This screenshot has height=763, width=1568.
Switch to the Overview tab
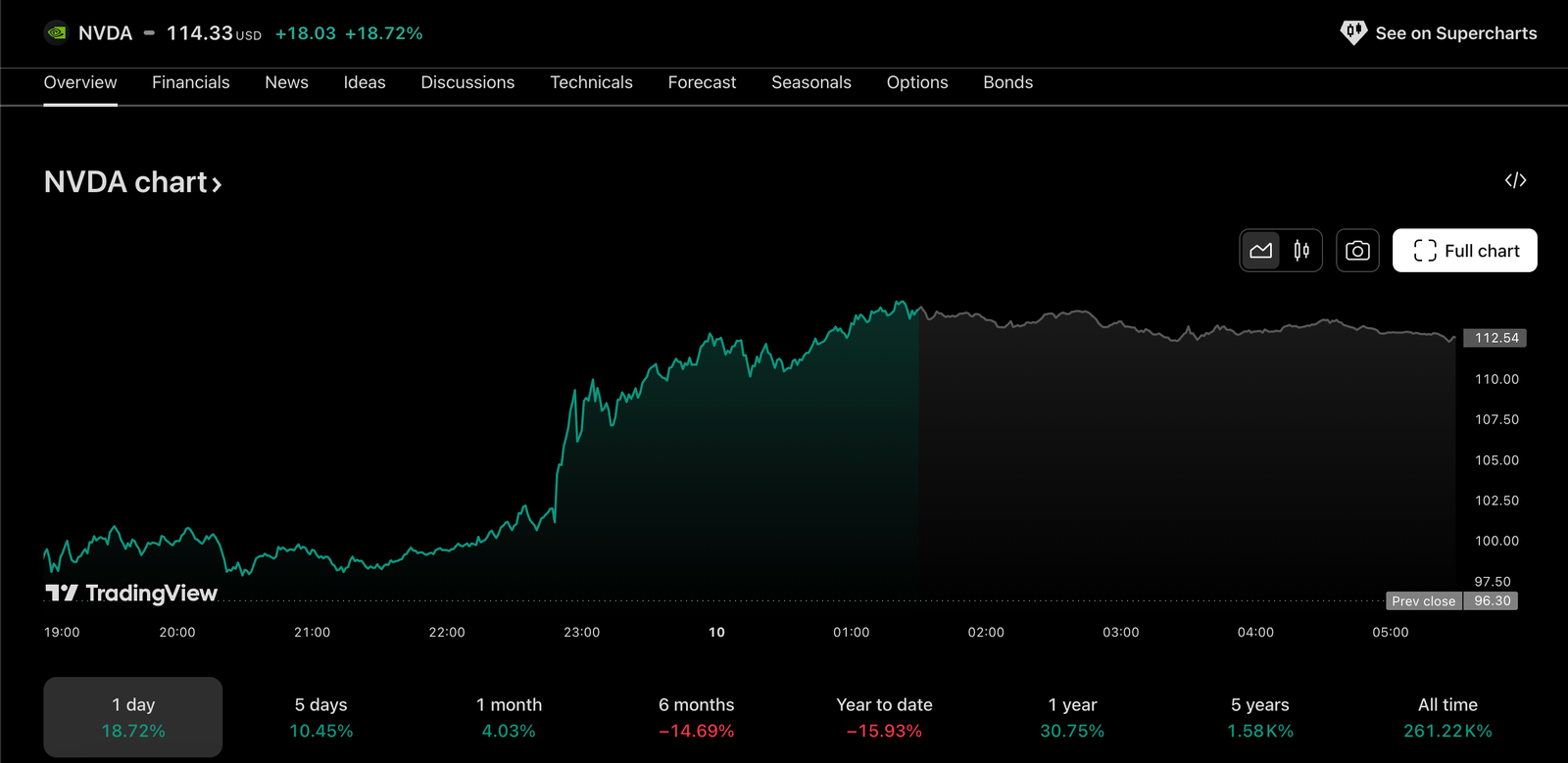80,82
